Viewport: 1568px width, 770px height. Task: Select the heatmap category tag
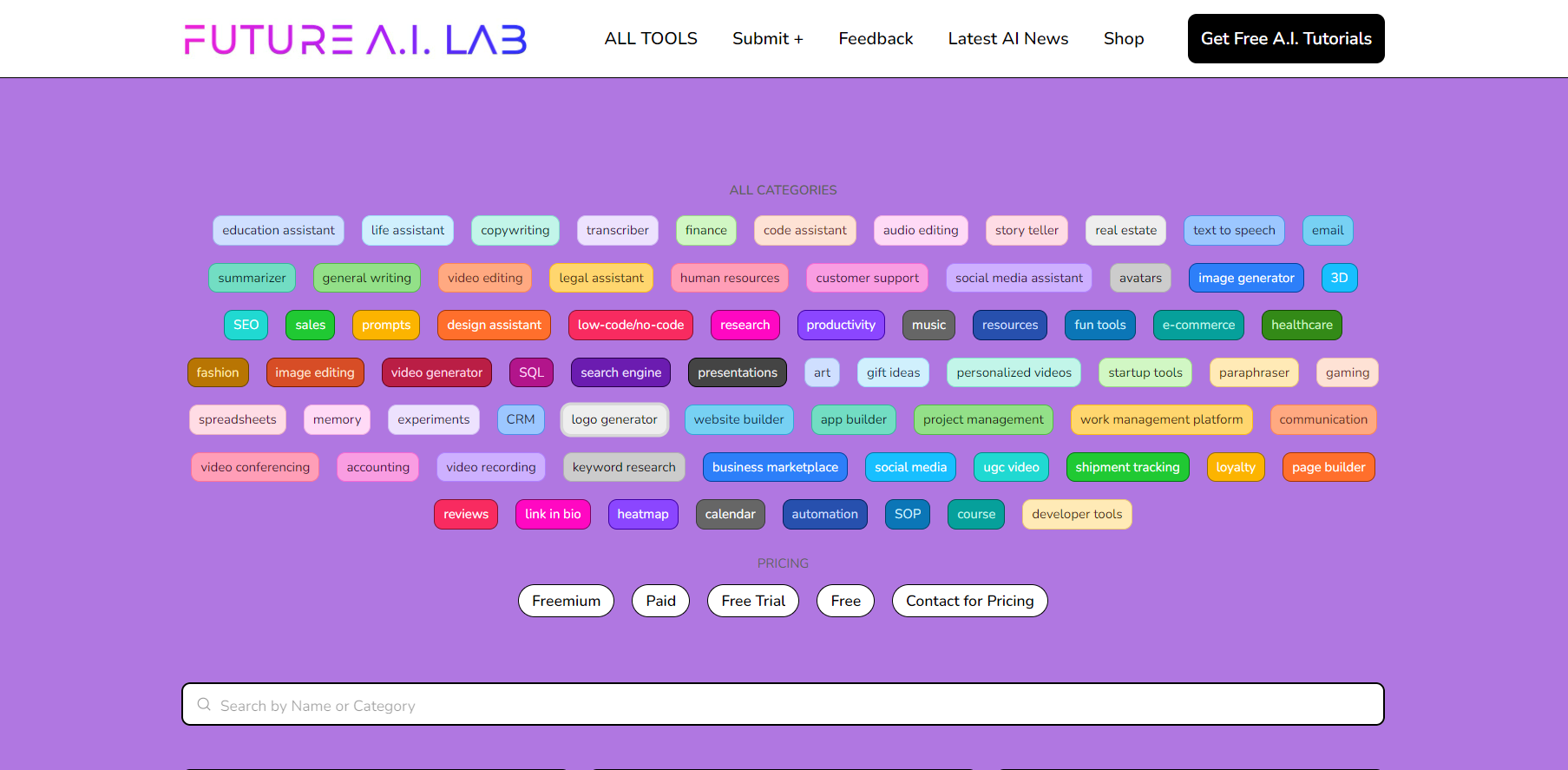(643, 514)
